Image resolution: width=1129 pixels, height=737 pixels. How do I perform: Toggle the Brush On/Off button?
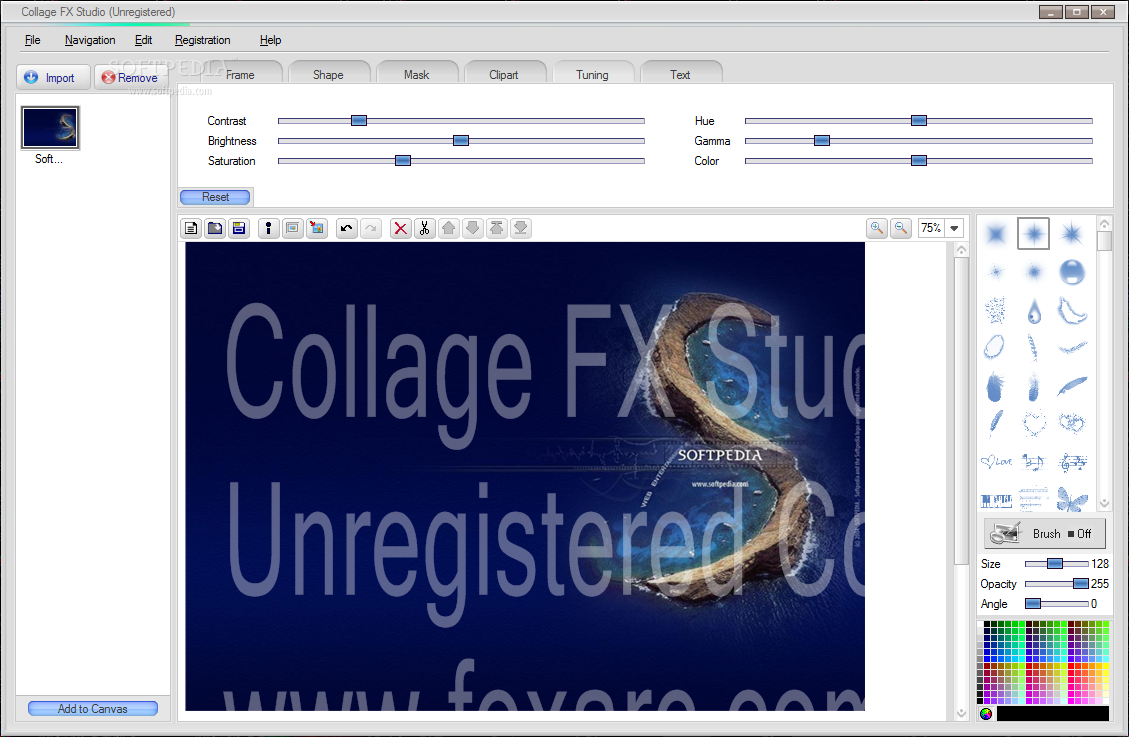click(1044, 533)
